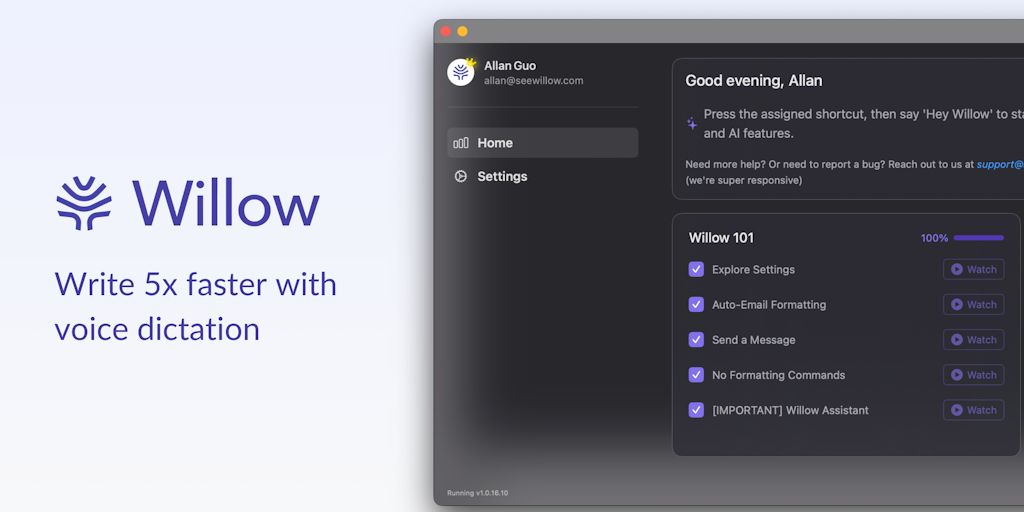Watch the No Formatting Commands tutorial
Viewport: 1024px width, 512px height.
pos(973,375)
